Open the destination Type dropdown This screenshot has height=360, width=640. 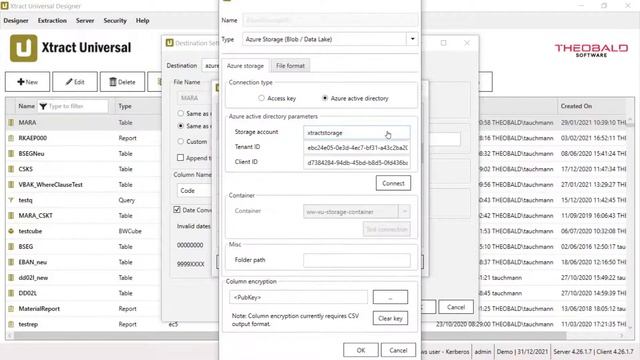pos(412,39)
